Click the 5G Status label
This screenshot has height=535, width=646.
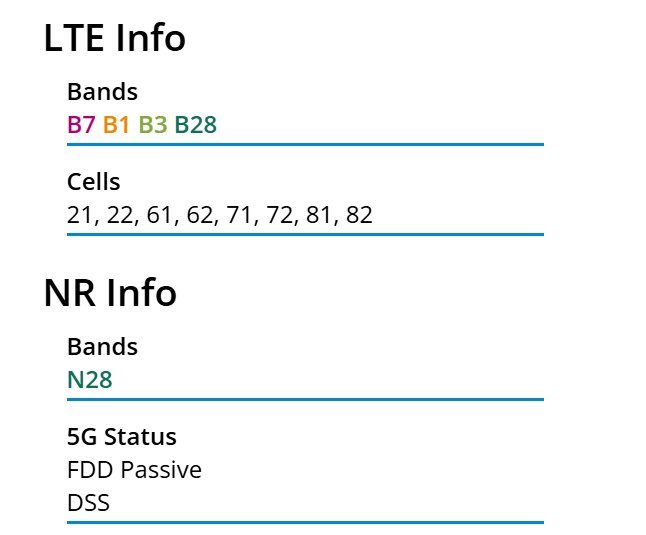(122, 437)
